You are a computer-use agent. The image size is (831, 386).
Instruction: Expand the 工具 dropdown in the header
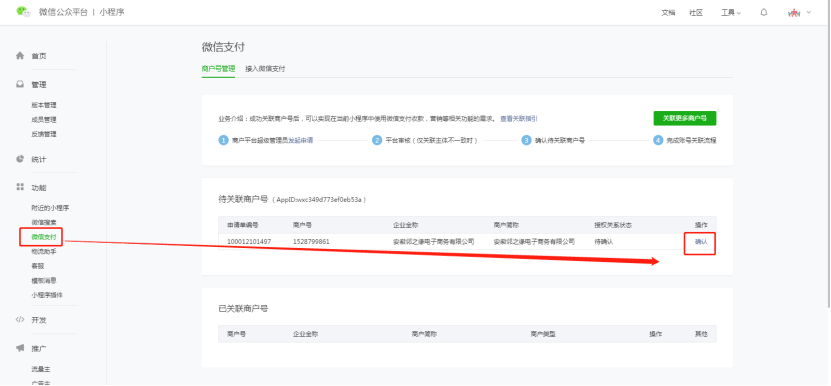coord(731,13)
